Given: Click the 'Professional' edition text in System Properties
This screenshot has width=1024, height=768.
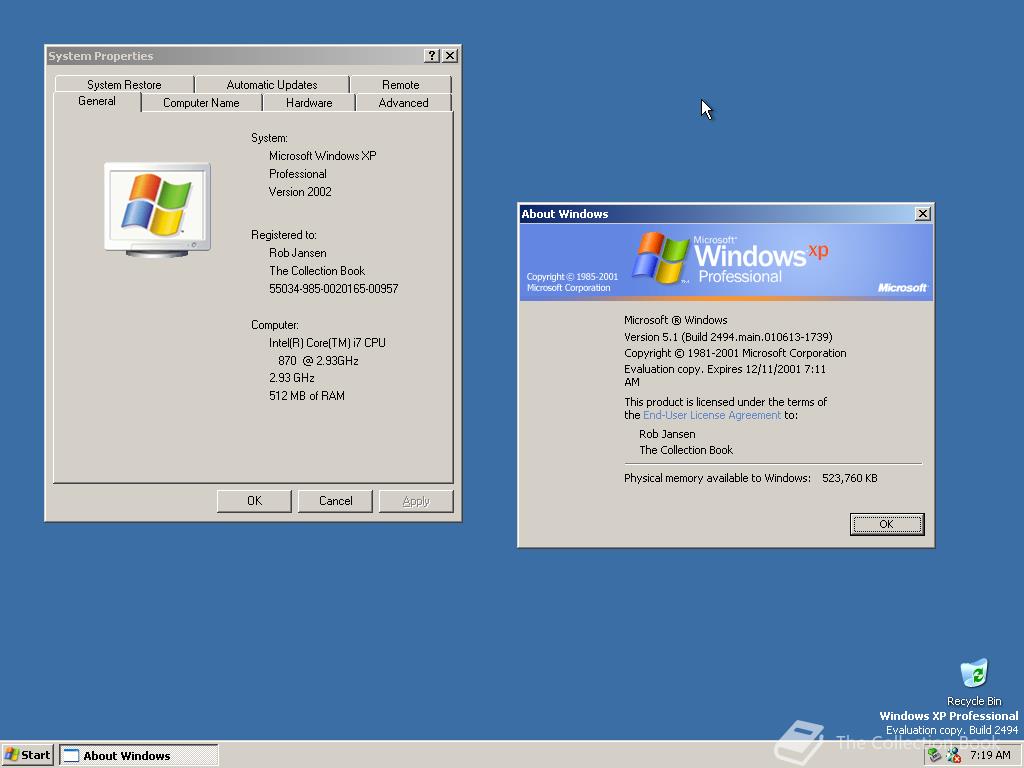Looking at the screenshot, I should tap(297, 174).
